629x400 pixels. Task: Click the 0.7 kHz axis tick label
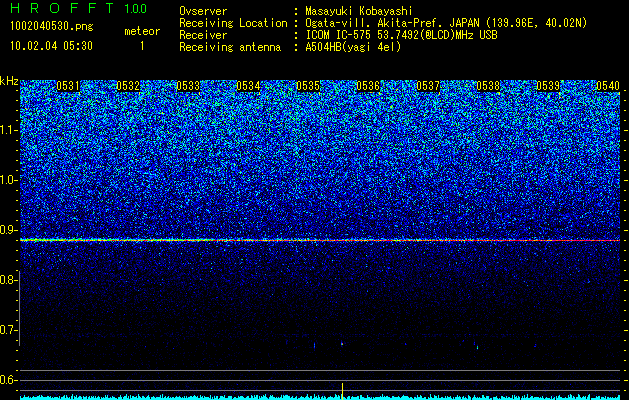pyautogui.click(x=8, y=330)
